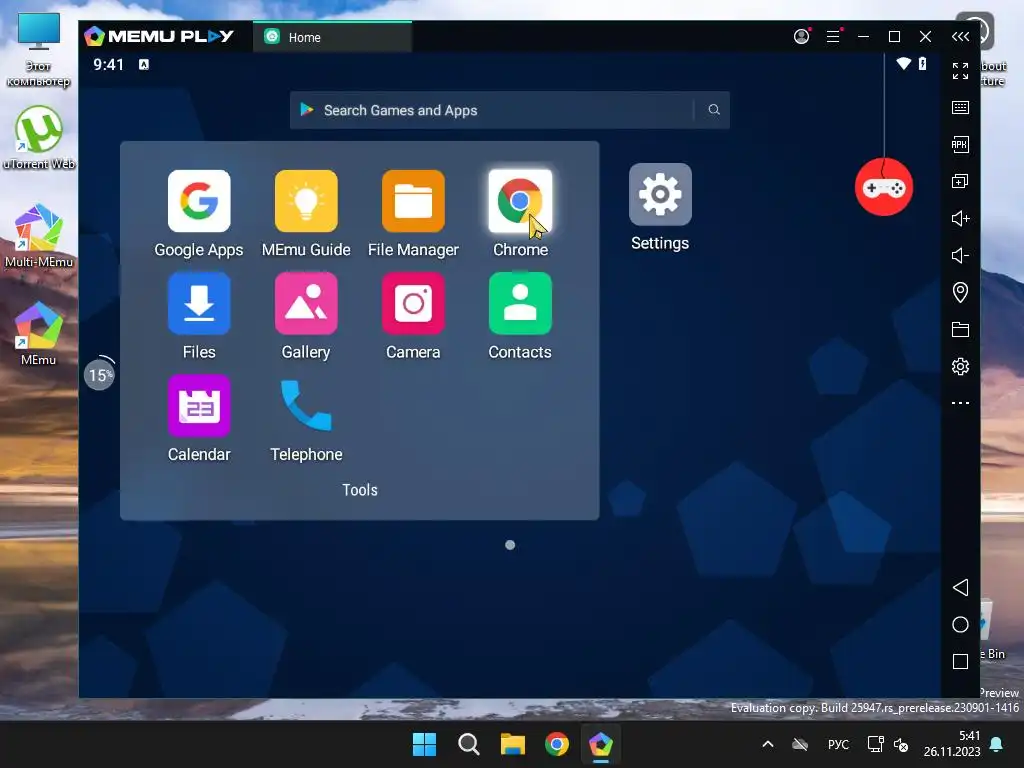Open the MEmu desktop shortcut
Screen dimensions: 1024x768
click(39, 334)
